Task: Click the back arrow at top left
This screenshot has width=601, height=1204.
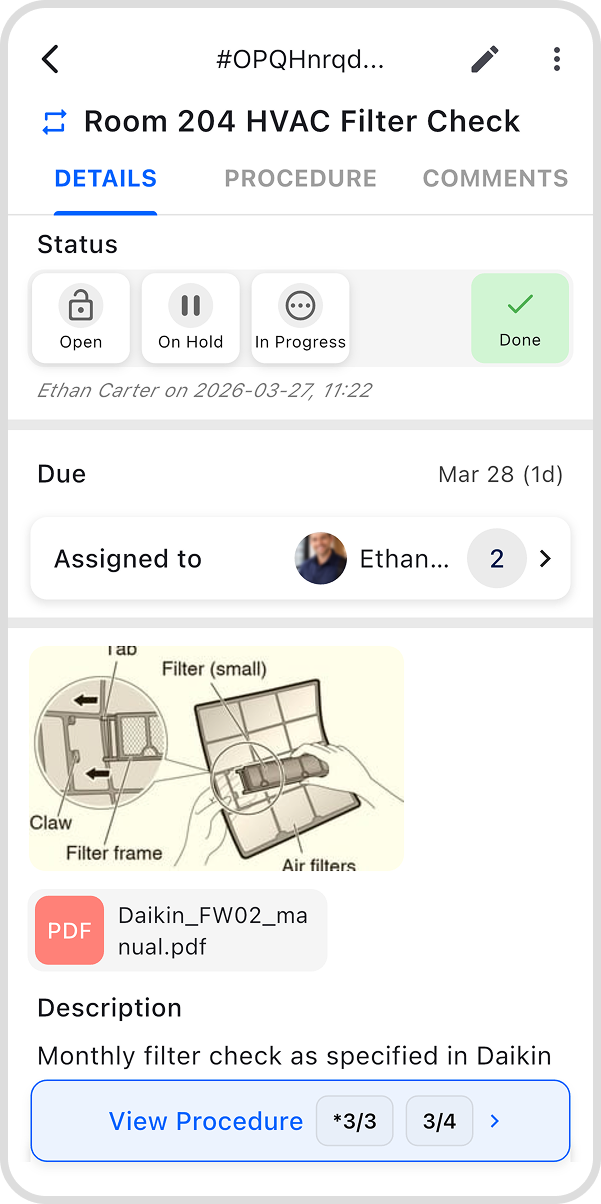Action: [x=50, y=59]
